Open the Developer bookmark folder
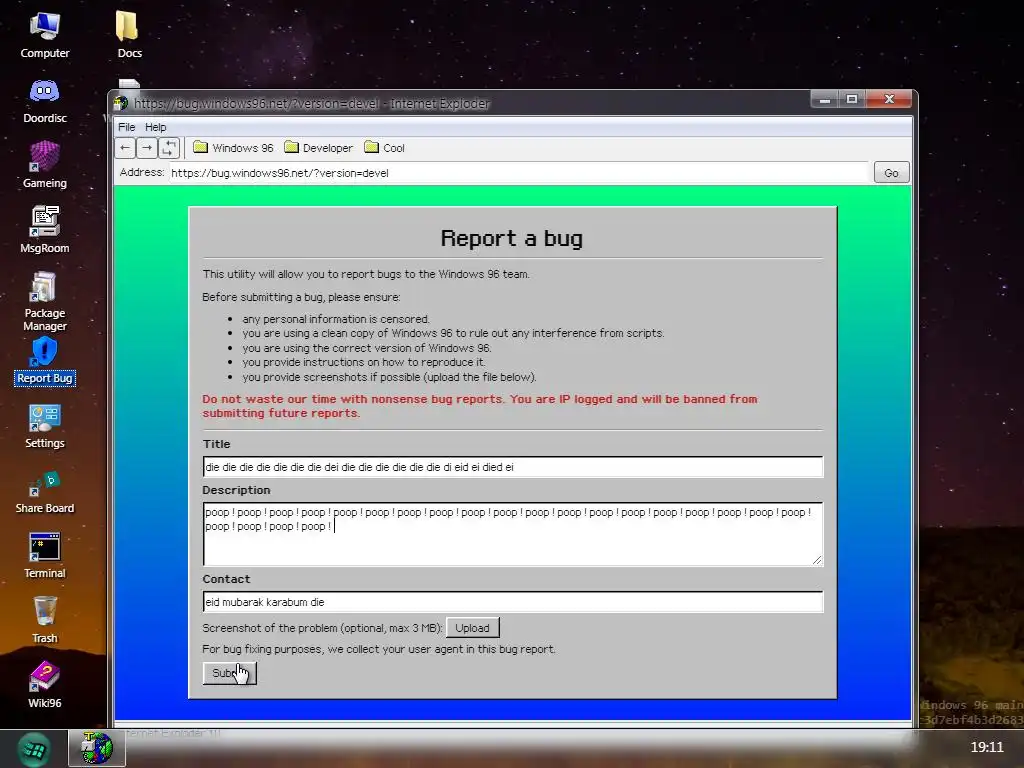 [x=319, y=148]
